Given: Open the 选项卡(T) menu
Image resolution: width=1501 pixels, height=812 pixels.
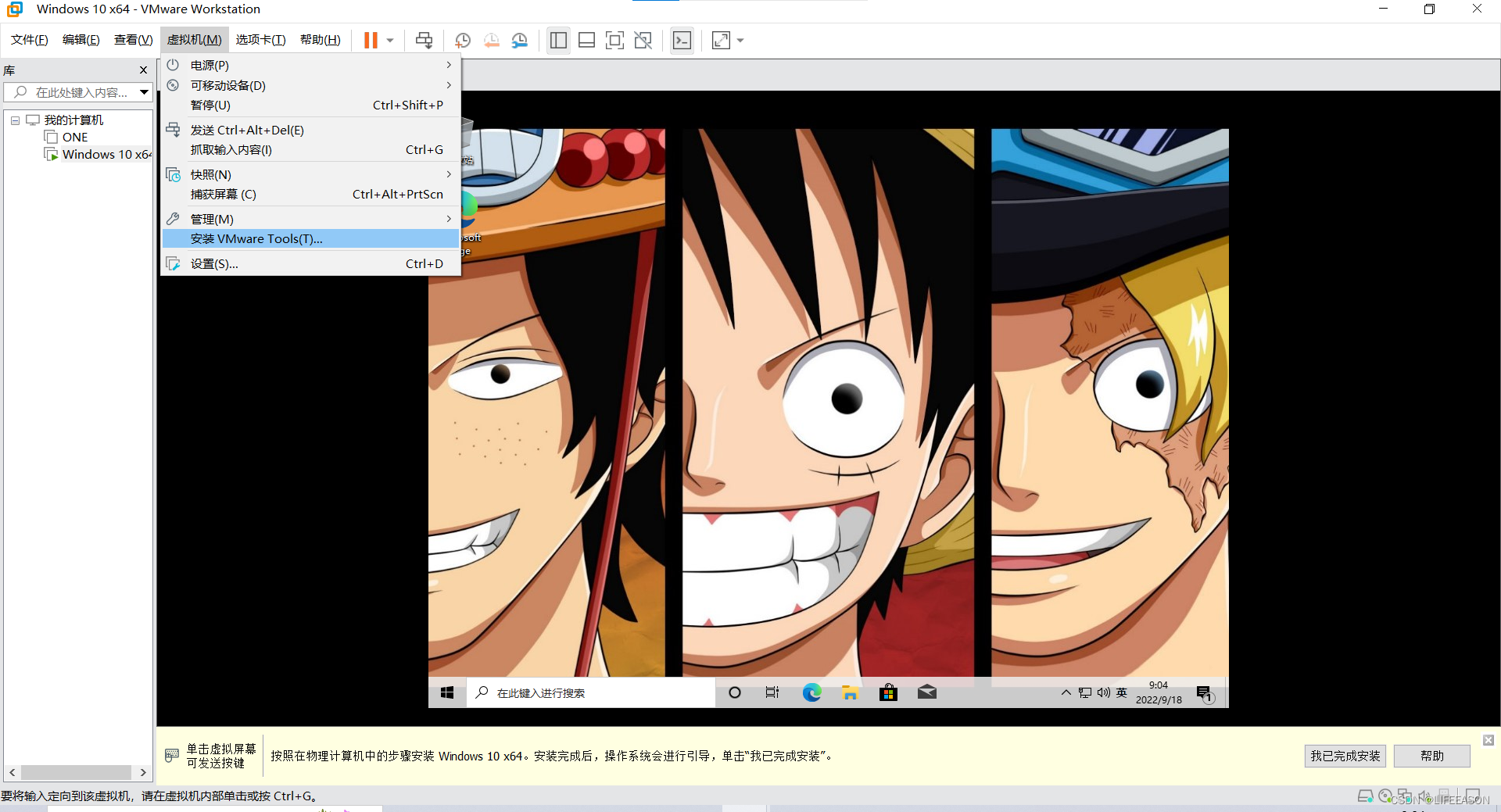Looking at the screenshot, I should [261, 40].
